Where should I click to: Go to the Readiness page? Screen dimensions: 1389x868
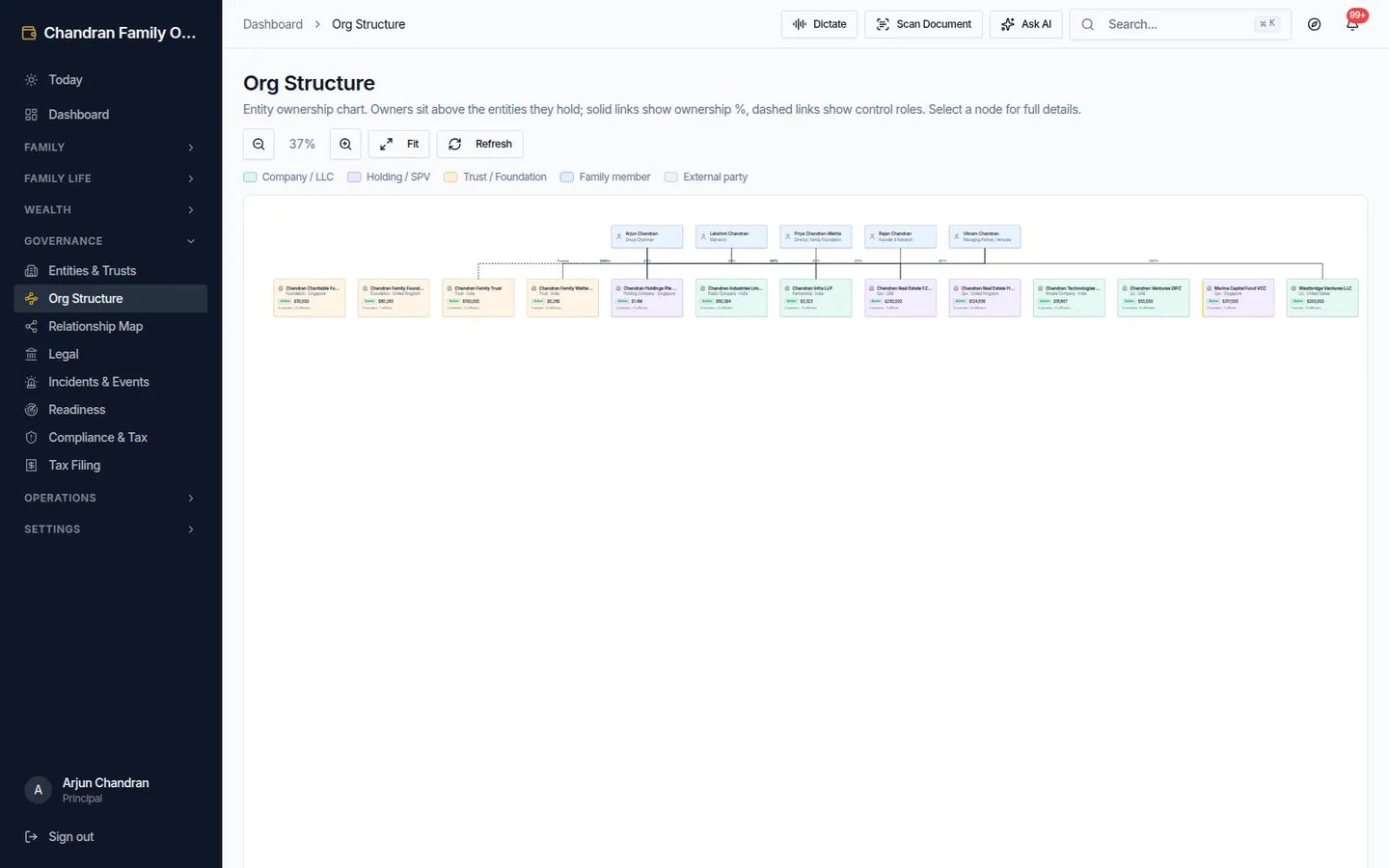[x=111, y=410]
